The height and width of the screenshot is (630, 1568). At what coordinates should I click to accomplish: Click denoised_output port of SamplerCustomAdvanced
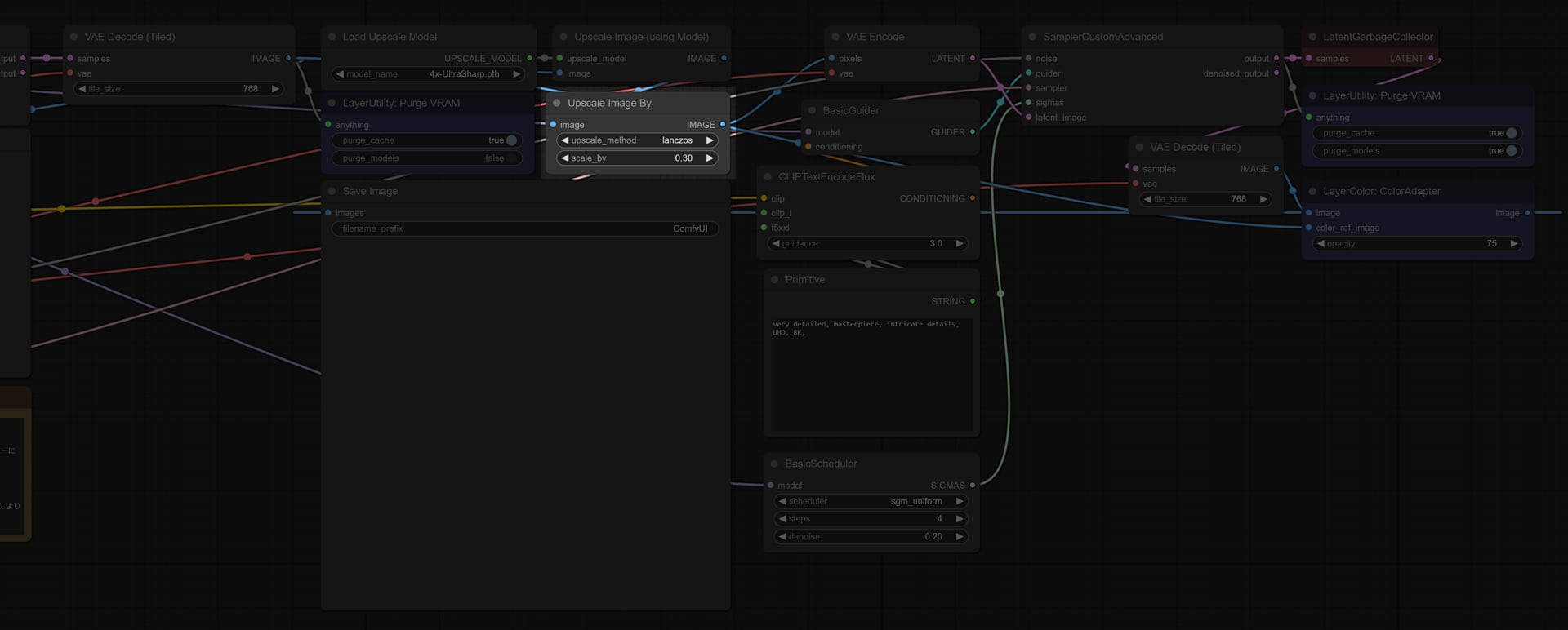pos(1276,73)
